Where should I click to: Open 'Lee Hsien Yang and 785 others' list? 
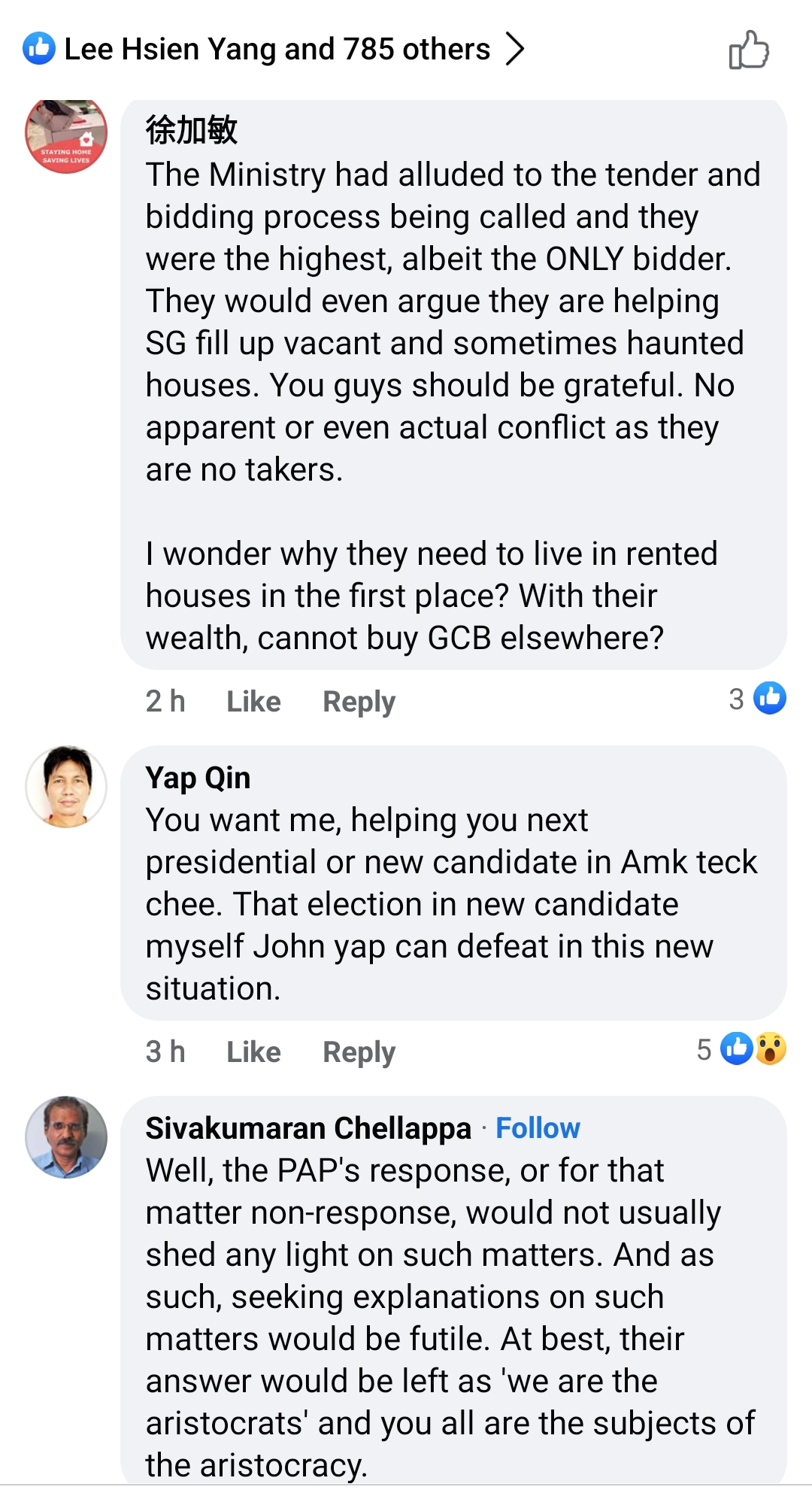[x=277, y=49]
